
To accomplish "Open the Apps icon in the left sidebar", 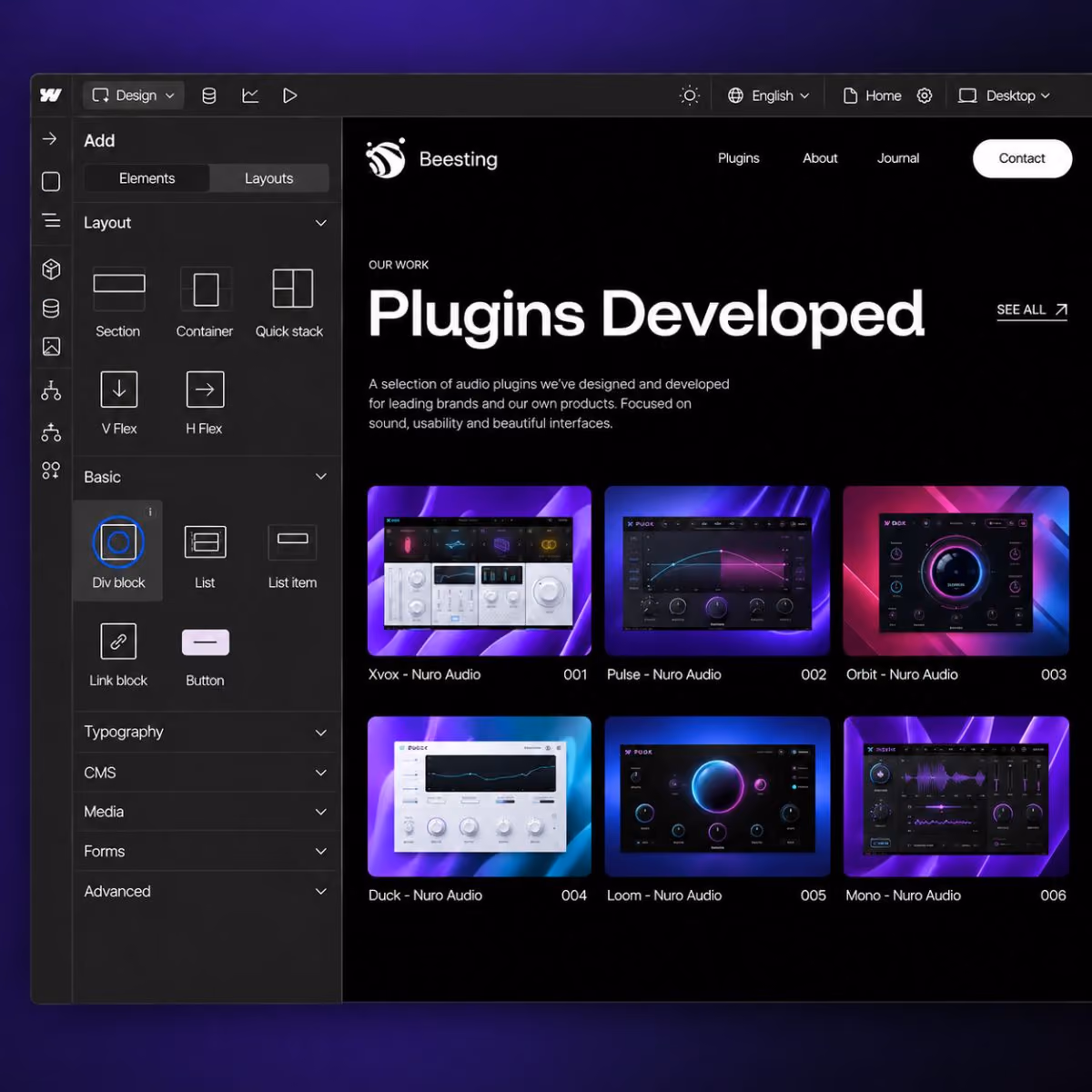I will 51,470.
